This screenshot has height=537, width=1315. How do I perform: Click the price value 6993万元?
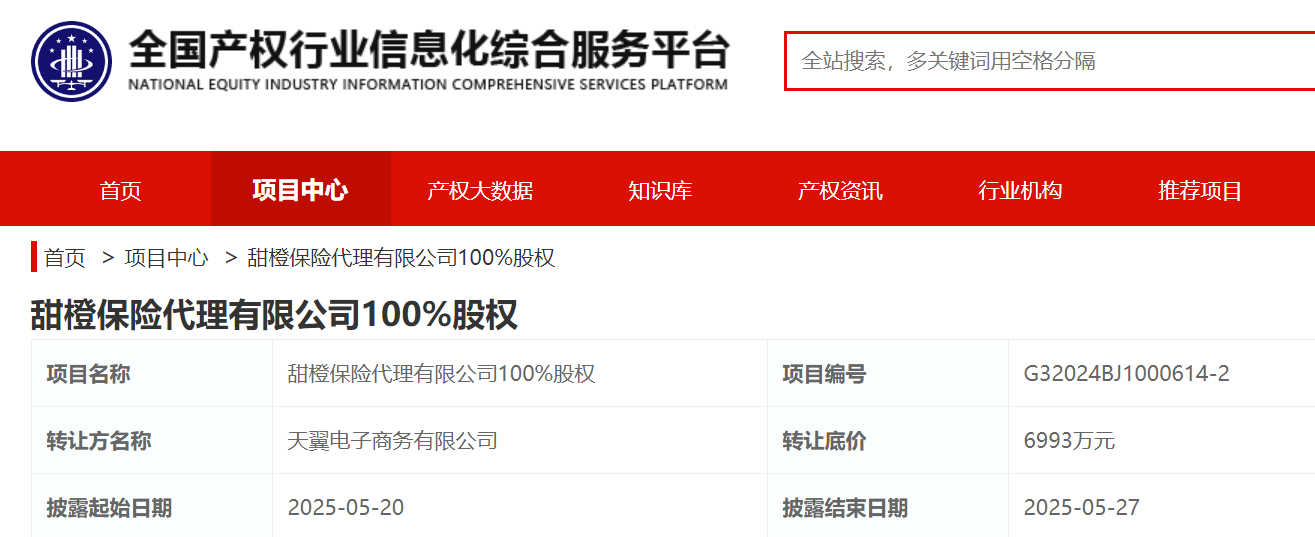tap(1069, 440)
